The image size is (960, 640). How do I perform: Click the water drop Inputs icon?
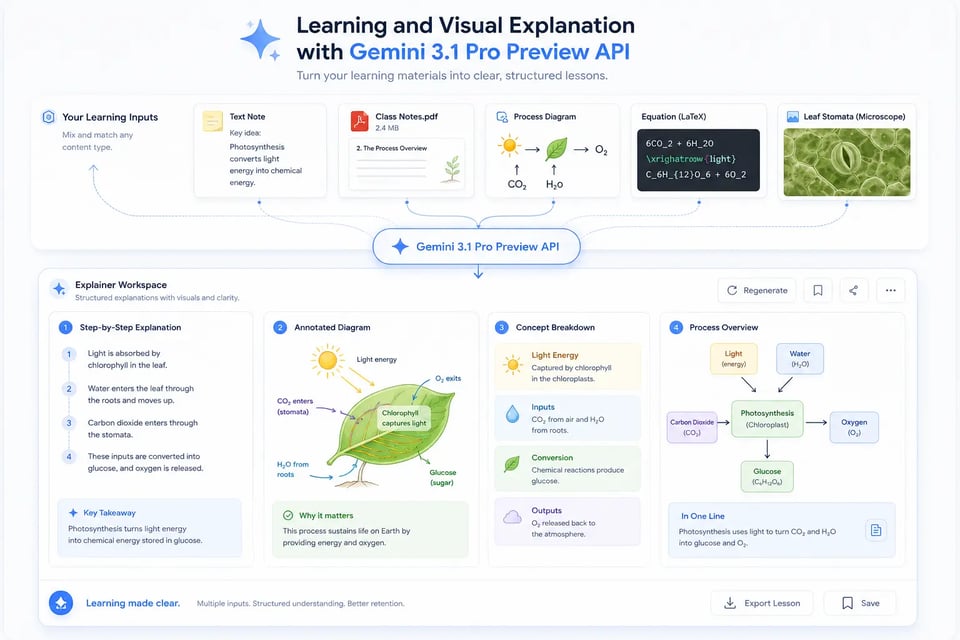512,415
